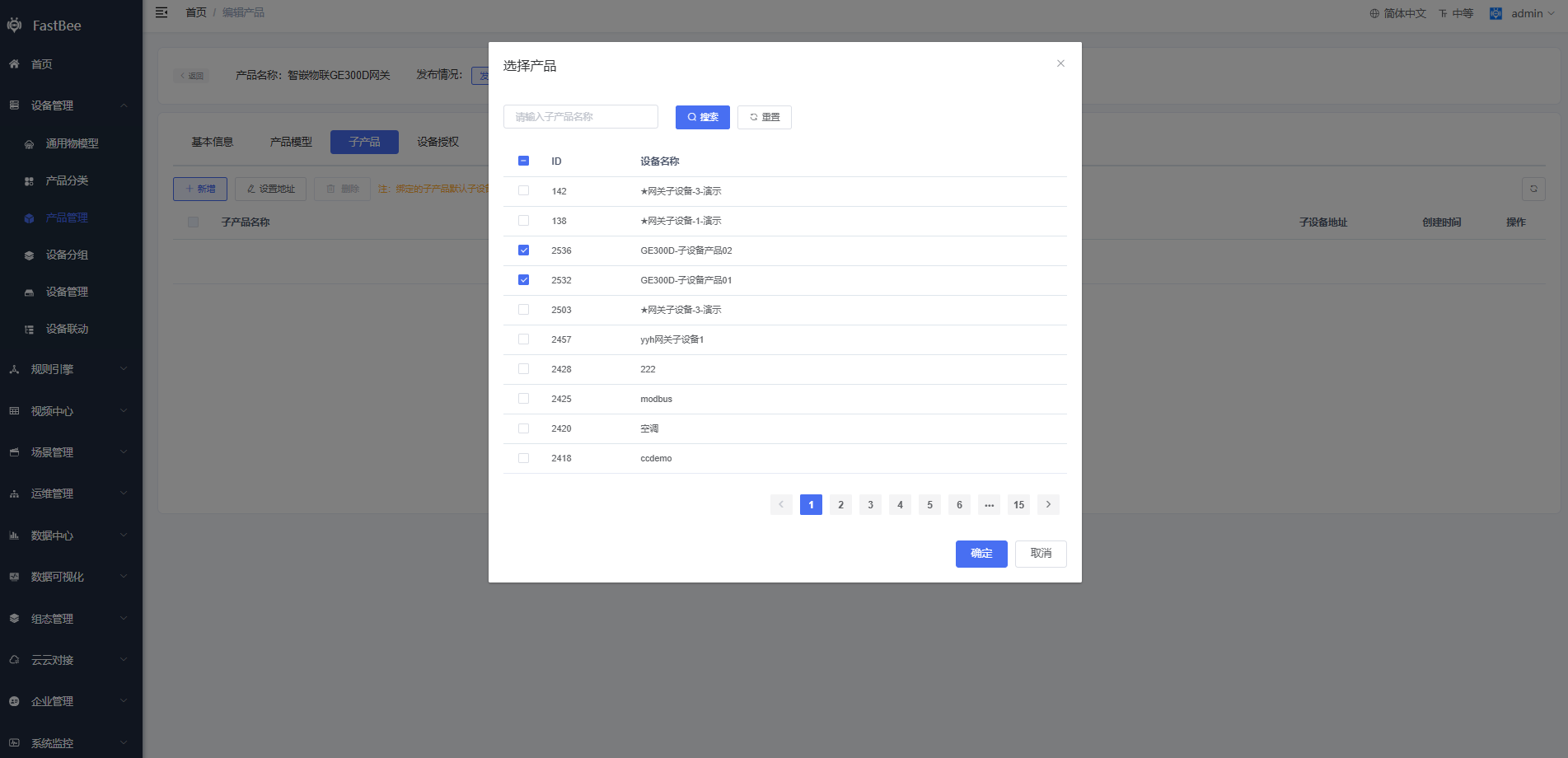1568x758 pixels.
Task: Switch to the 设备授权 tab
Action: tap(438, 142)
